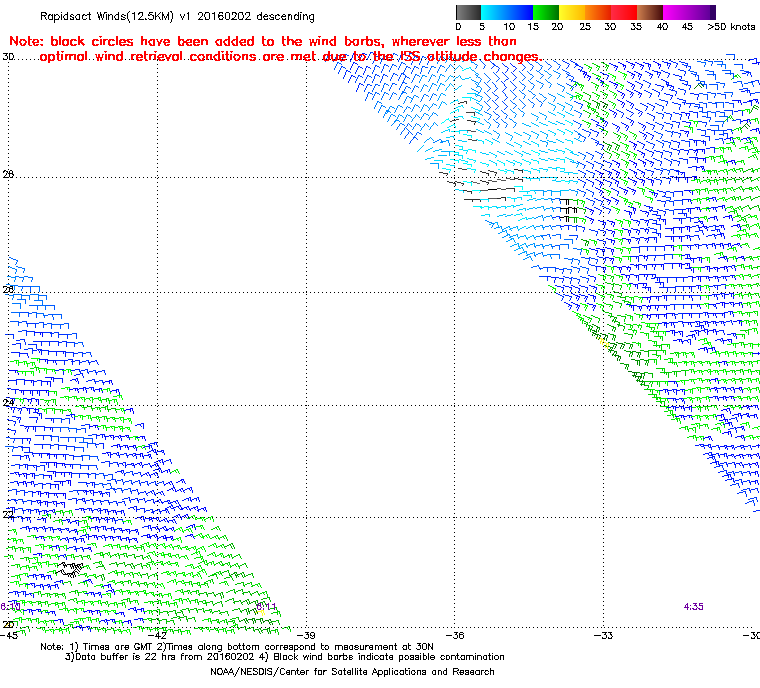Image resolution: width=760 pixels, height=688 pixels.
Task: Click the longitude label "-39"
Action: (306, 635)
